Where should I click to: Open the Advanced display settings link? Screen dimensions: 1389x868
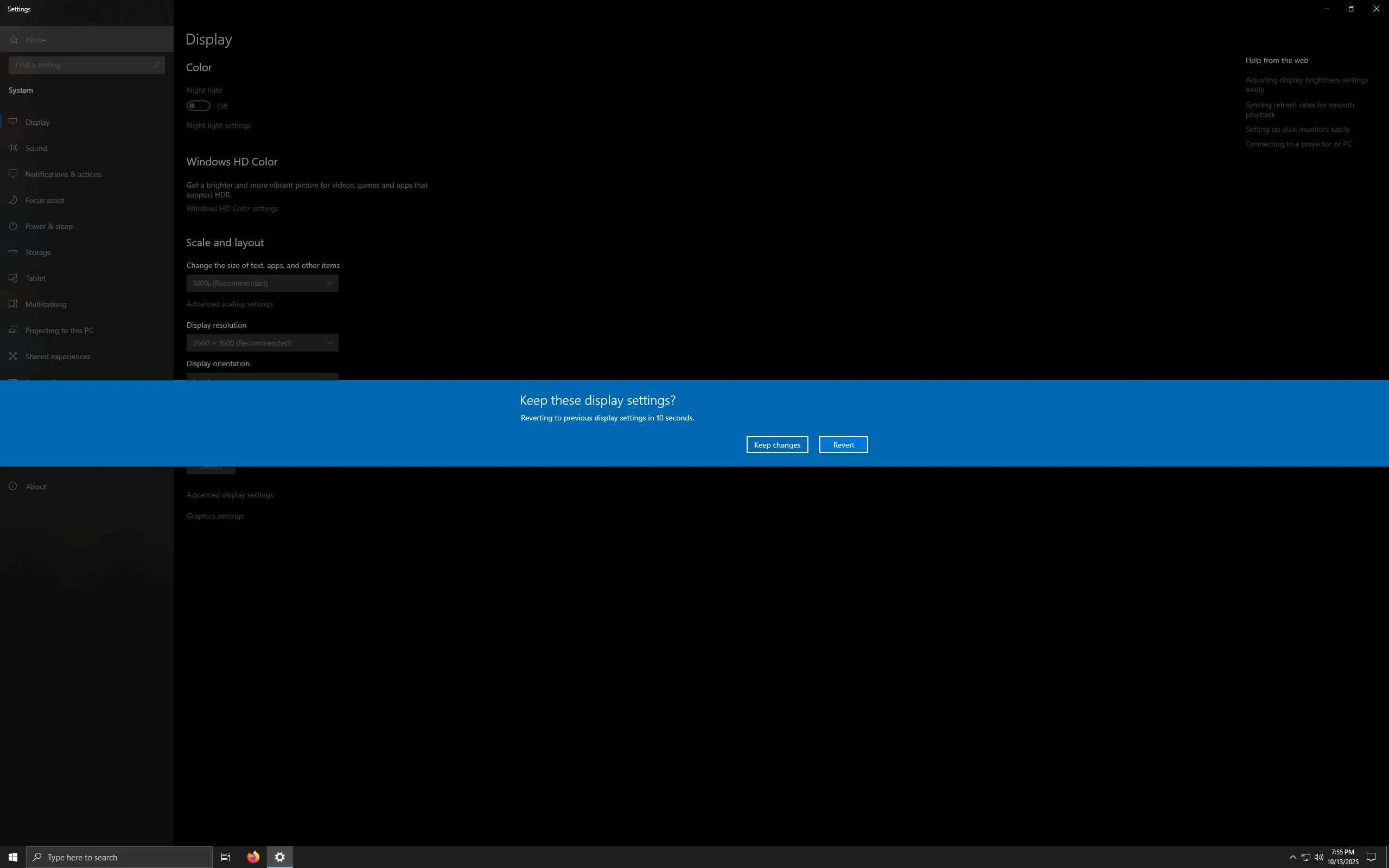click(x=230, y=495)
